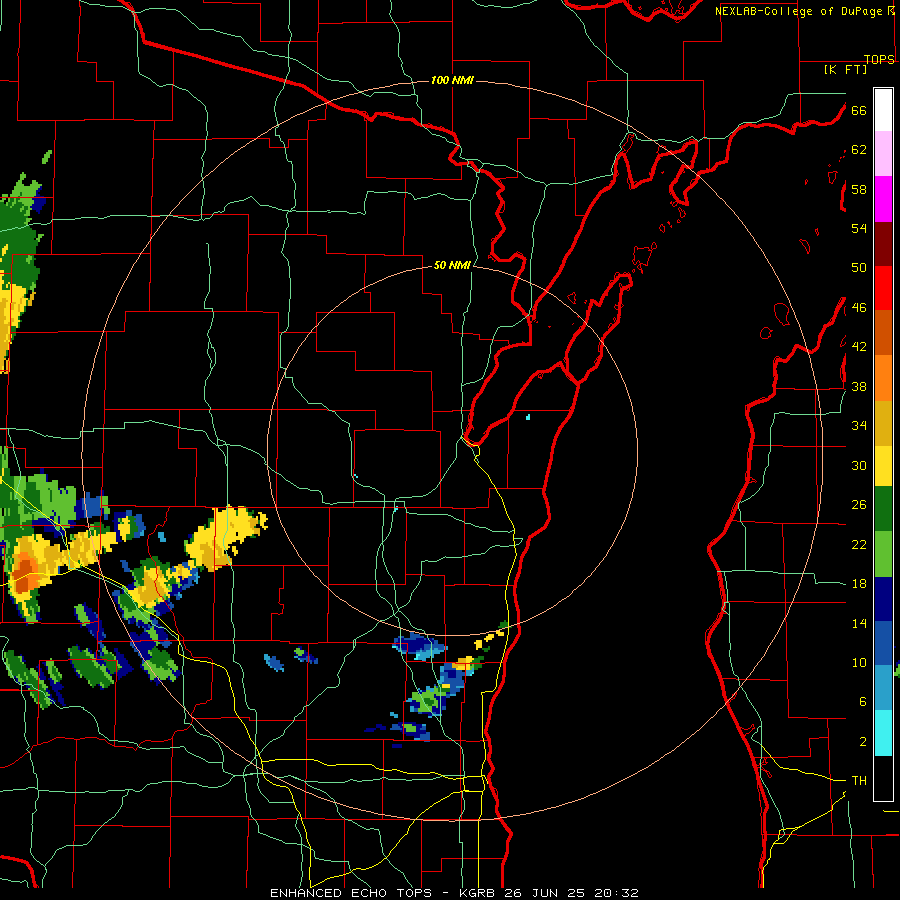Click the legend value 22

pyautogui.click(x=859, y=544)
